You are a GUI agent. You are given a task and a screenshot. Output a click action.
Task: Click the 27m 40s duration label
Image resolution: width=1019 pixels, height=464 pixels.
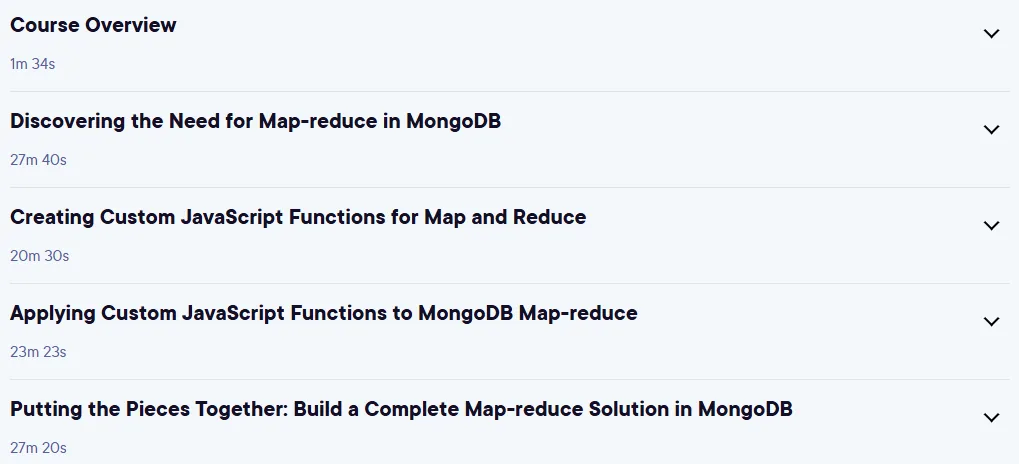pos(38,160)
